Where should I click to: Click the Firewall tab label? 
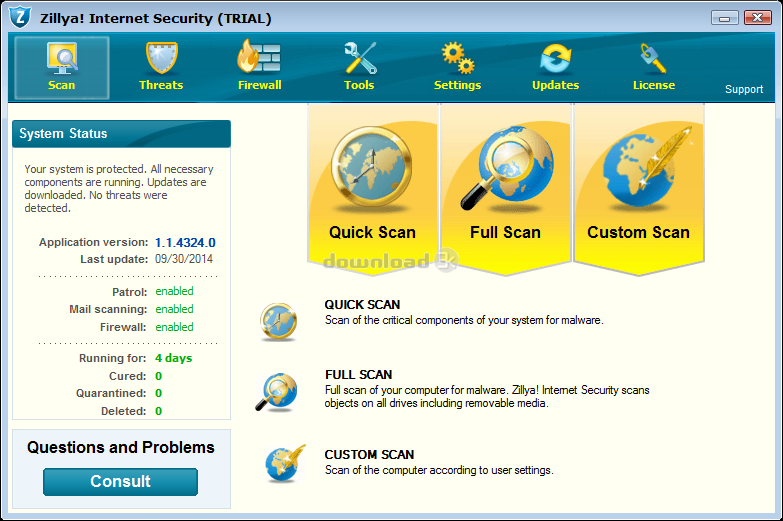(x=260, y=85)
